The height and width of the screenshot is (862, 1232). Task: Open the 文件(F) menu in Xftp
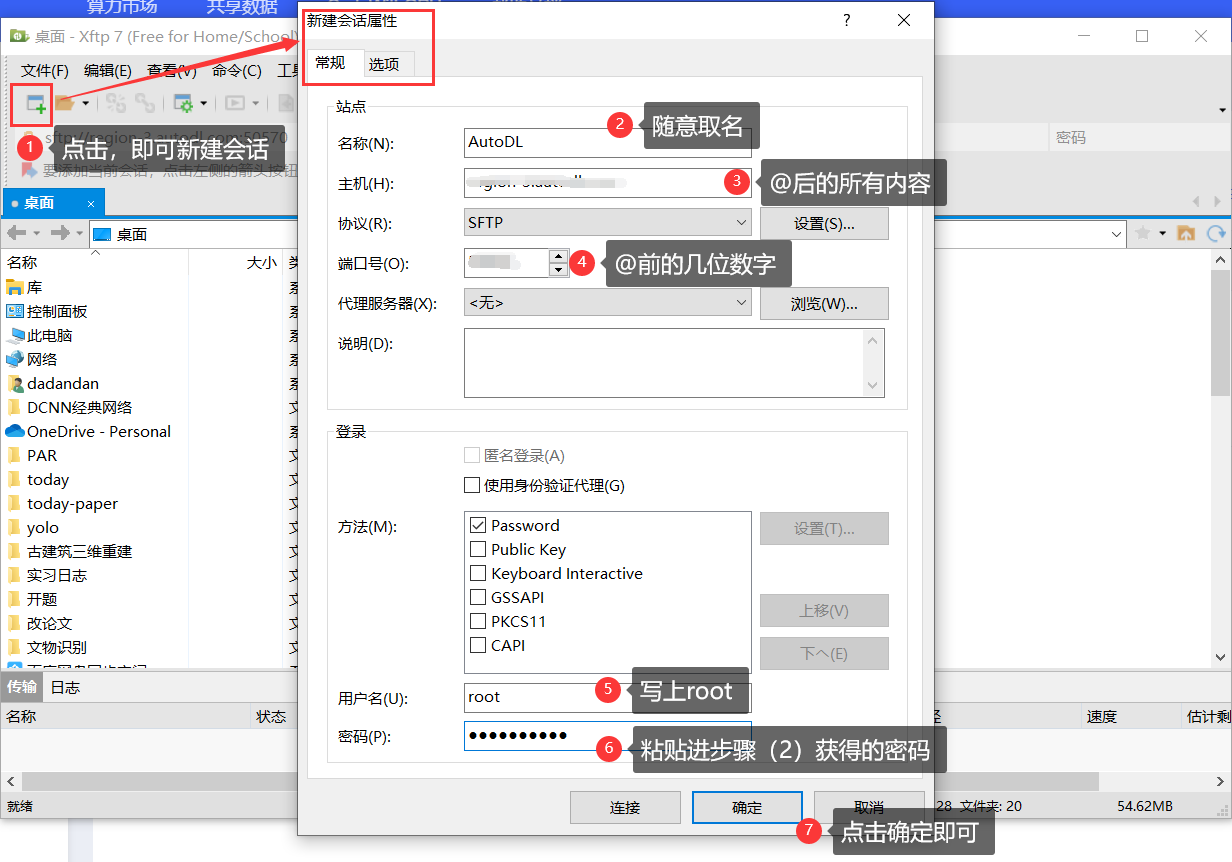pyautogui.click(x=45, y=71)
